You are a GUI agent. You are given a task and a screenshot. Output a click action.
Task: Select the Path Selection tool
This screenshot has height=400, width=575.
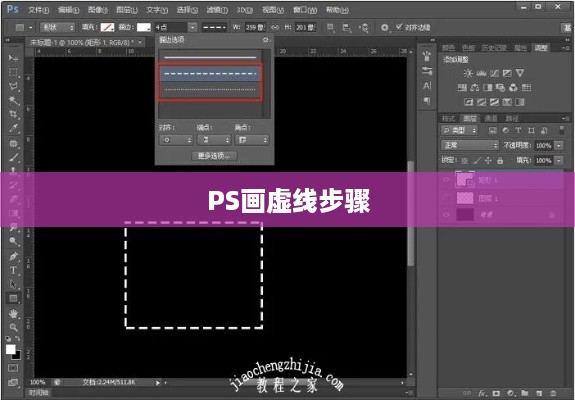point(14,284)
